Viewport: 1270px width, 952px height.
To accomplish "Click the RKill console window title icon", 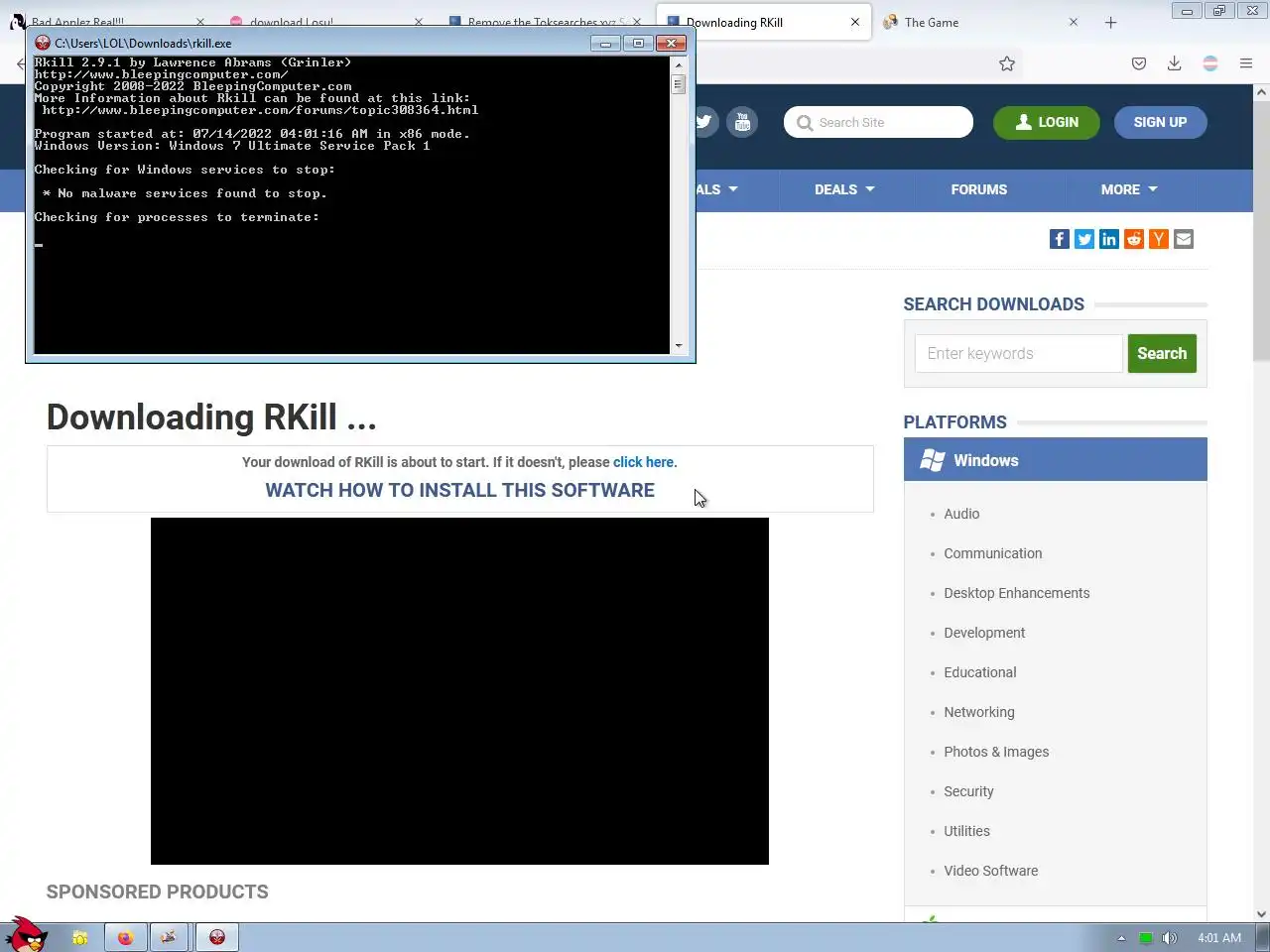I will (x=43, y=43).
